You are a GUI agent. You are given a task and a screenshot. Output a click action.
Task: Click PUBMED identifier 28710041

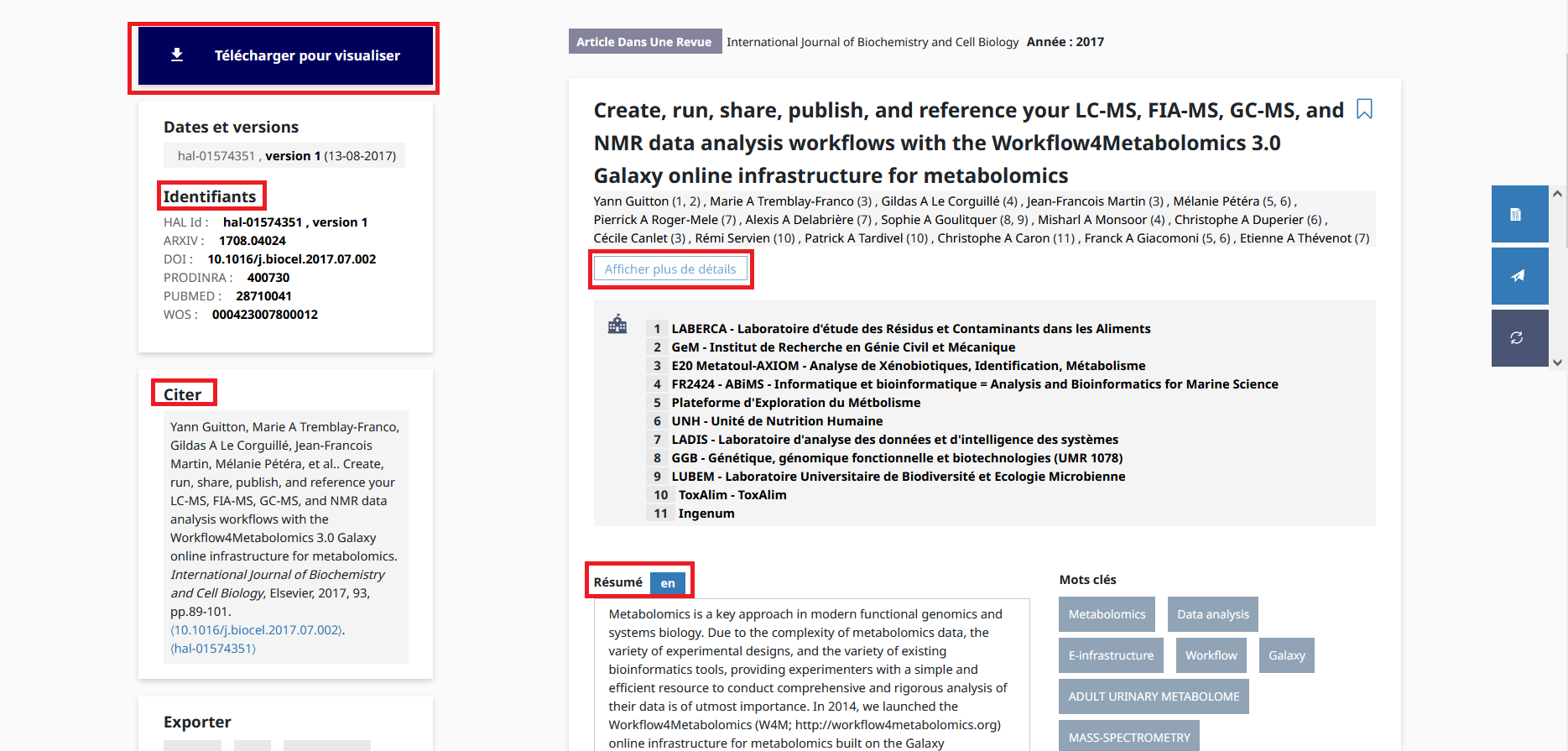(264, 296)
